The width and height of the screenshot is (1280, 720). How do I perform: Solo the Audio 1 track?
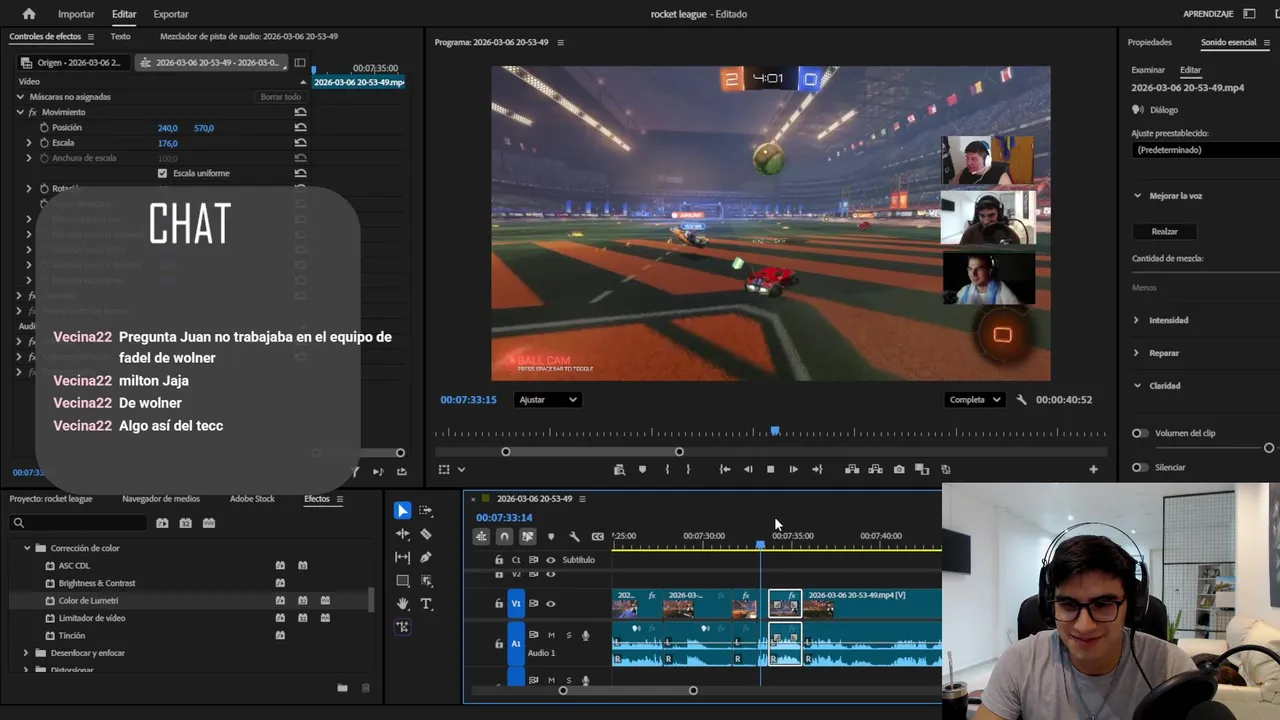tap(569, 635)
